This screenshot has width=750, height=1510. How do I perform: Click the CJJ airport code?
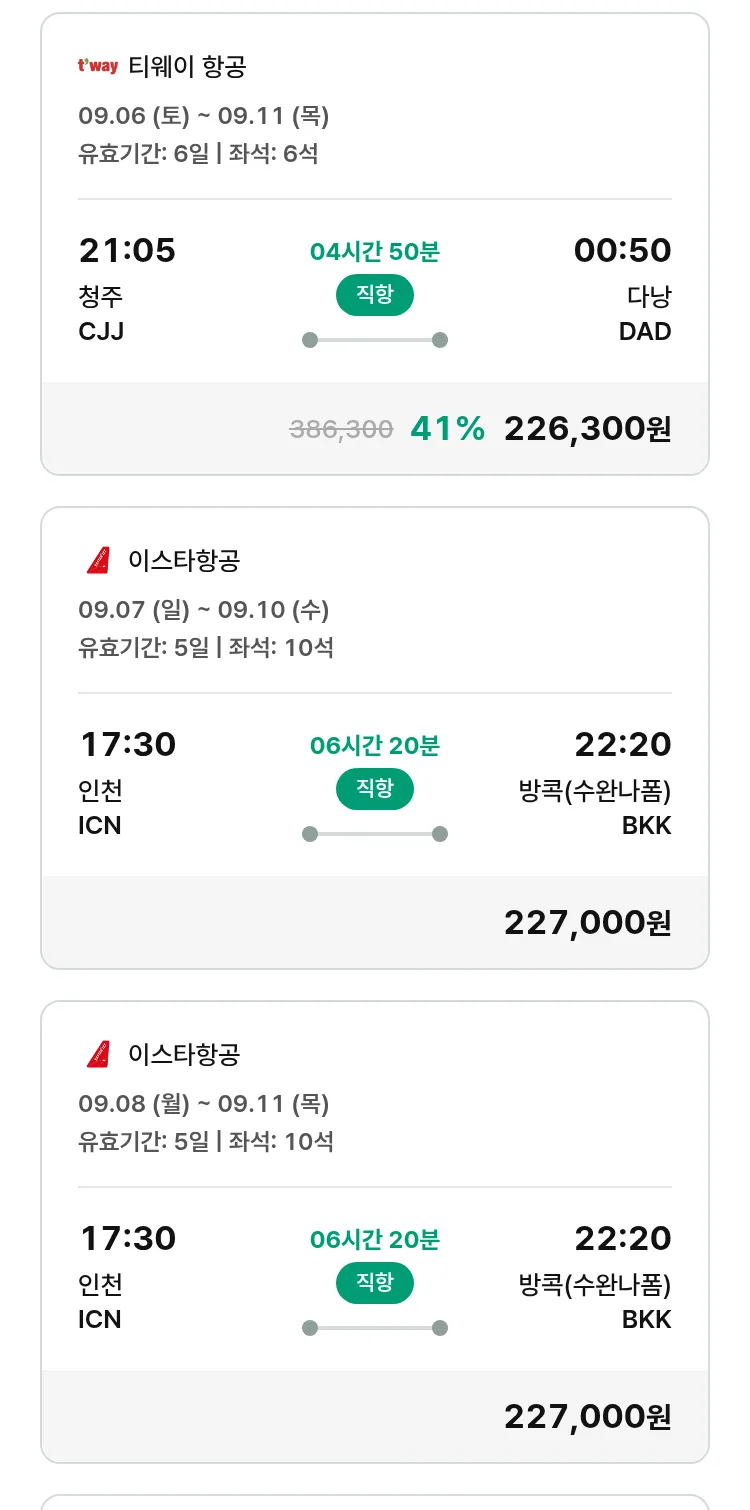[x=101, y=332]
